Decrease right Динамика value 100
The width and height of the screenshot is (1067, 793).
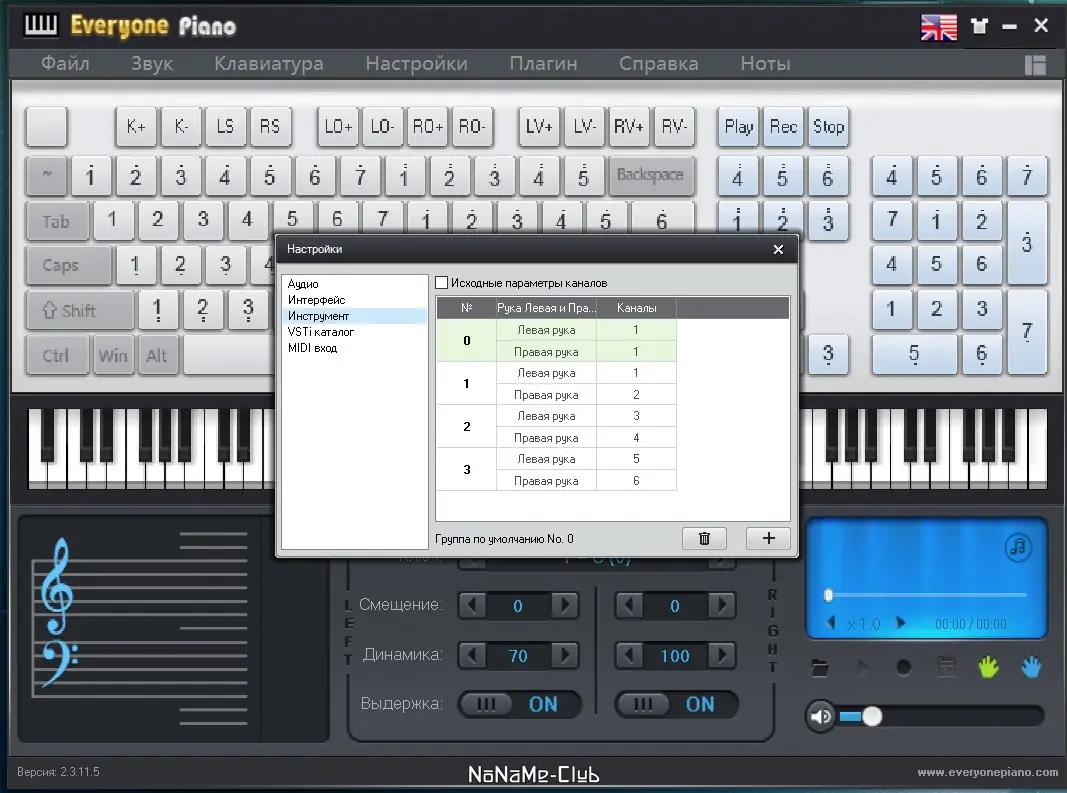pyautogui.click(x=629, y=656)
